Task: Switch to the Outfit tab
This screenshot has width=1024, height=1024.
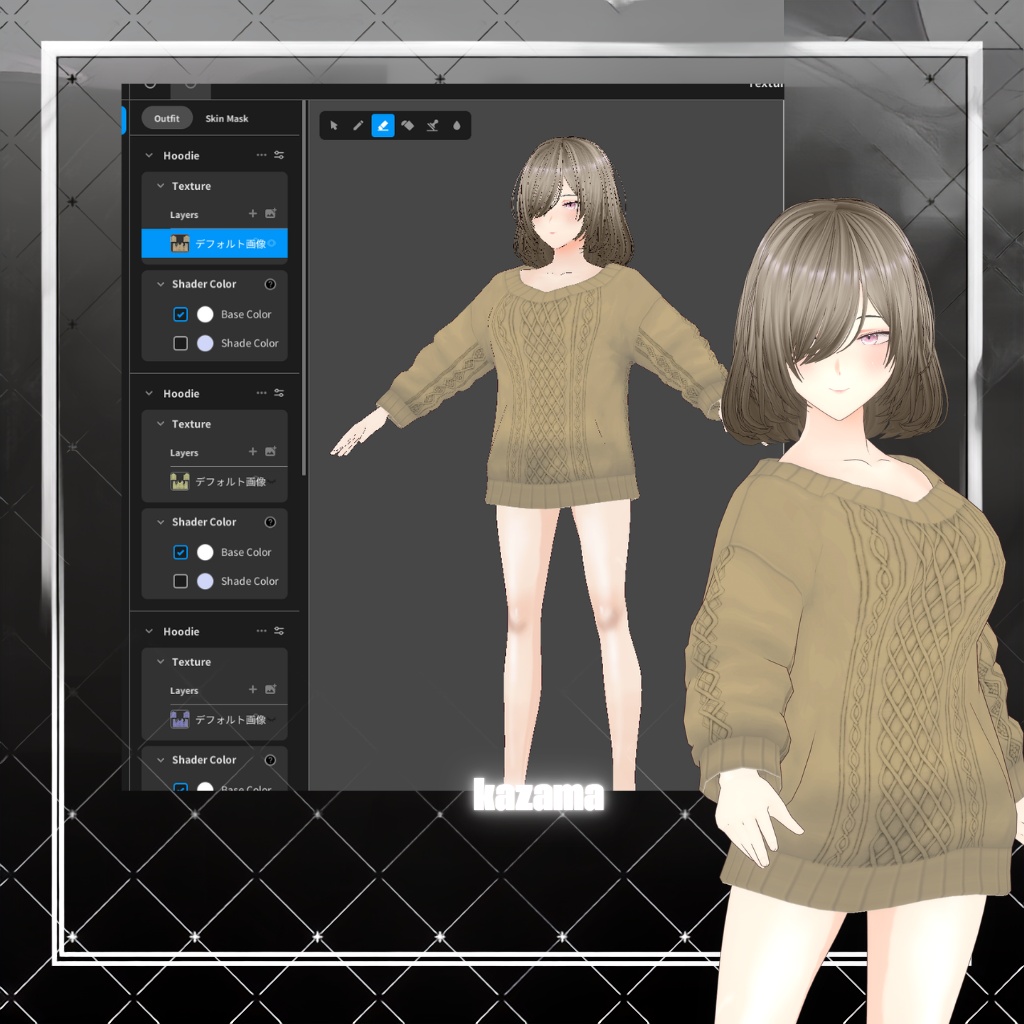Action: (167, 118)
